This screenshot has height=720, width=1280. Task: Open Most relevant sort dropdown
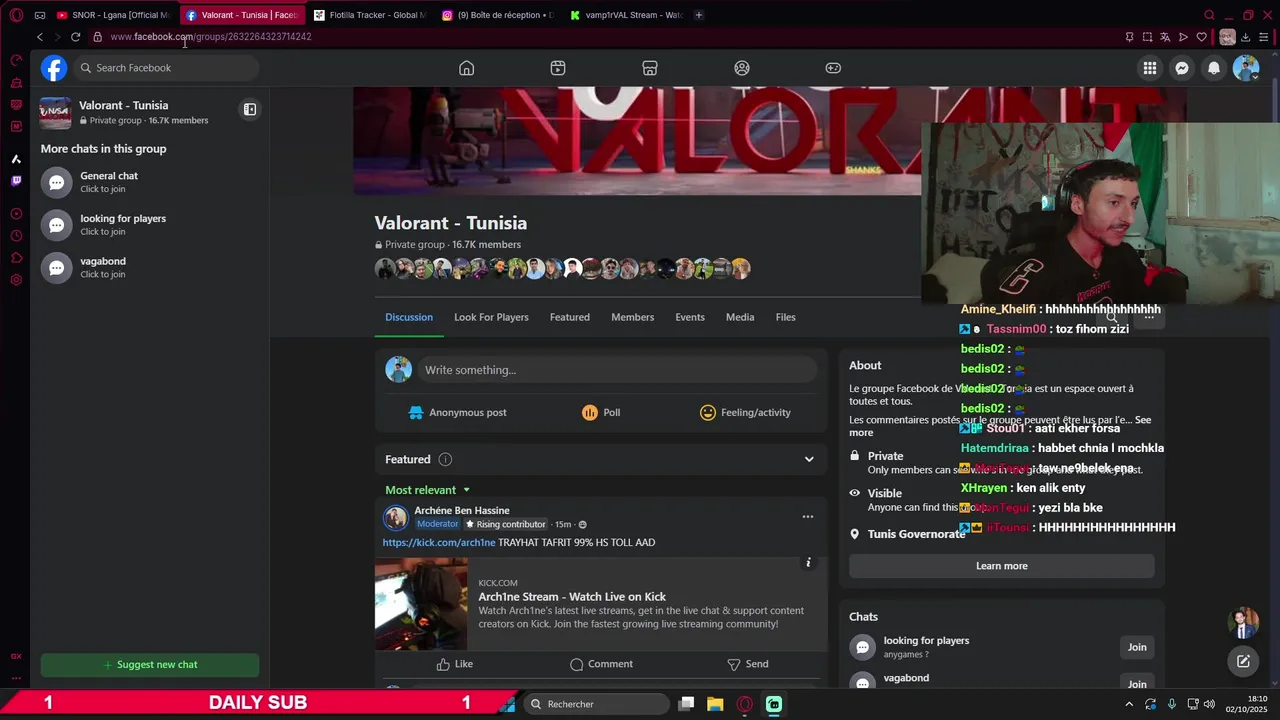(x=428, y=490)
